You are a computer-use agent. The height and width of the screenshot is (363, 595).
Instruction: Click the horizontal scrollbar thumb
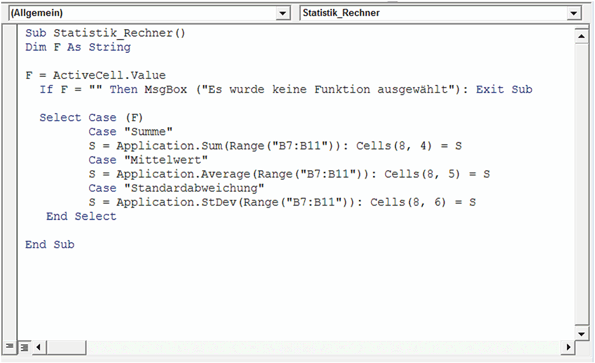(66, 347)
